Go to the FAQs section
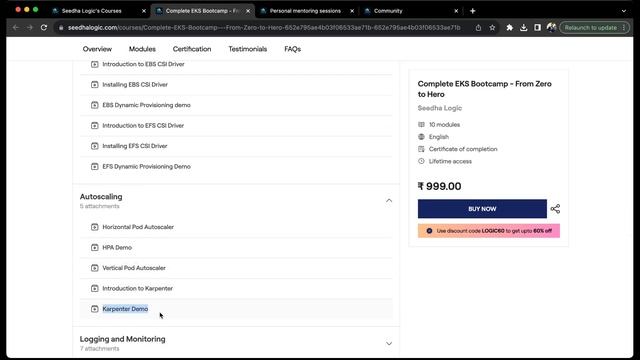The image size is (640, 360). [x=293, y=49]
